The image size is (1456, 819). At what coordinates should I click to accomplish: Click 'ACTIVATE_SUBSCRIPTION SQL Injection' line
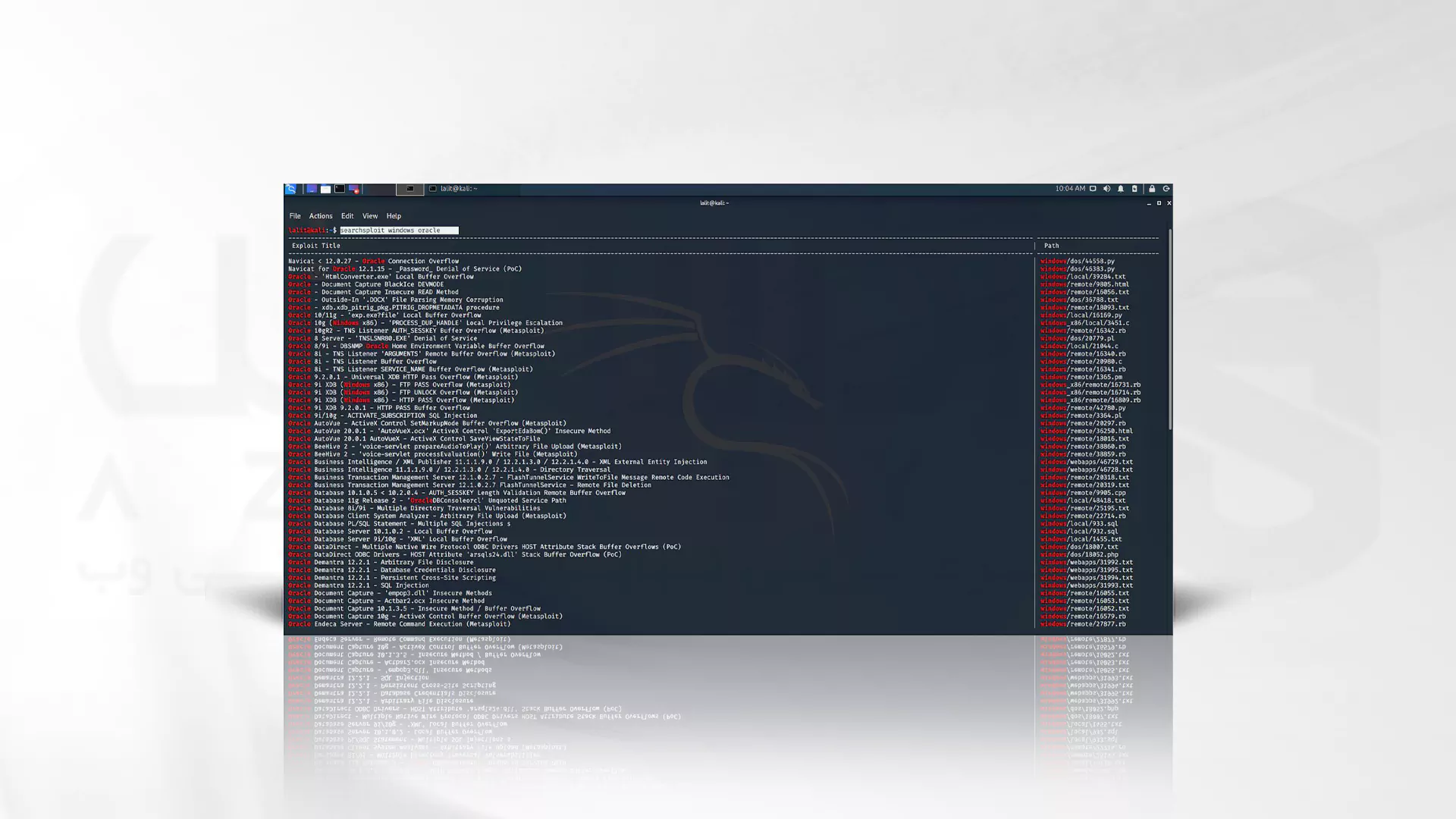click(383, 416)
